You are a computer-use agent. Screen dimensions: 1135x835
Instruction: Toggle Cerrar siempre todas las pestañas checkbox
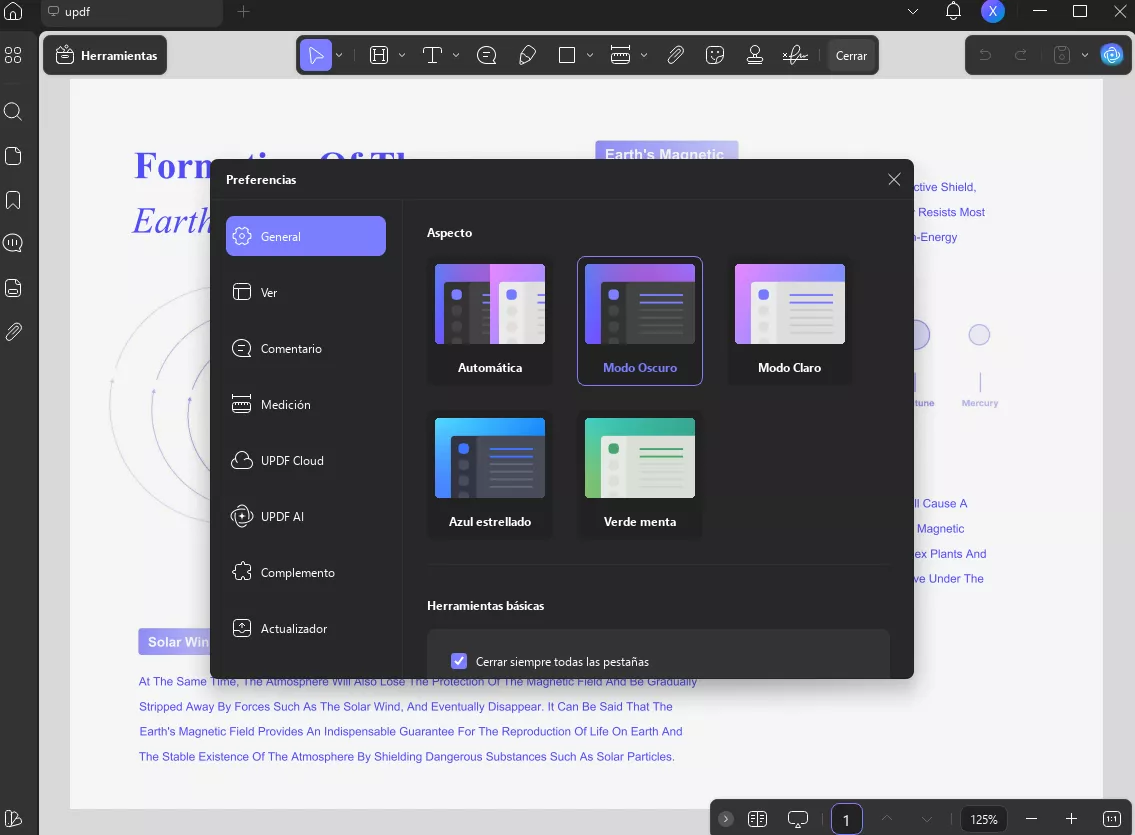[x=459, y=661]
